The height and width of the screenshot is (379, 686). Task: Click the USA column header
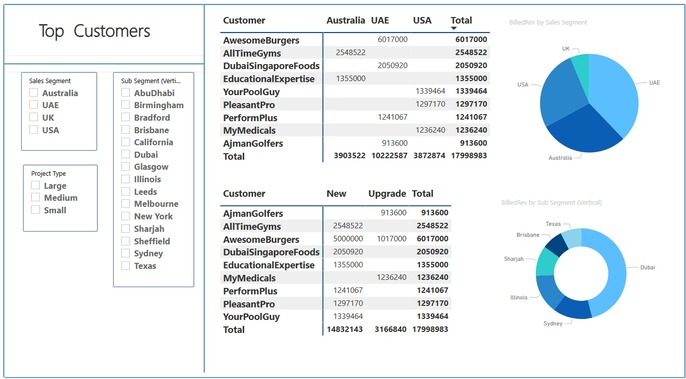(422, 20)
